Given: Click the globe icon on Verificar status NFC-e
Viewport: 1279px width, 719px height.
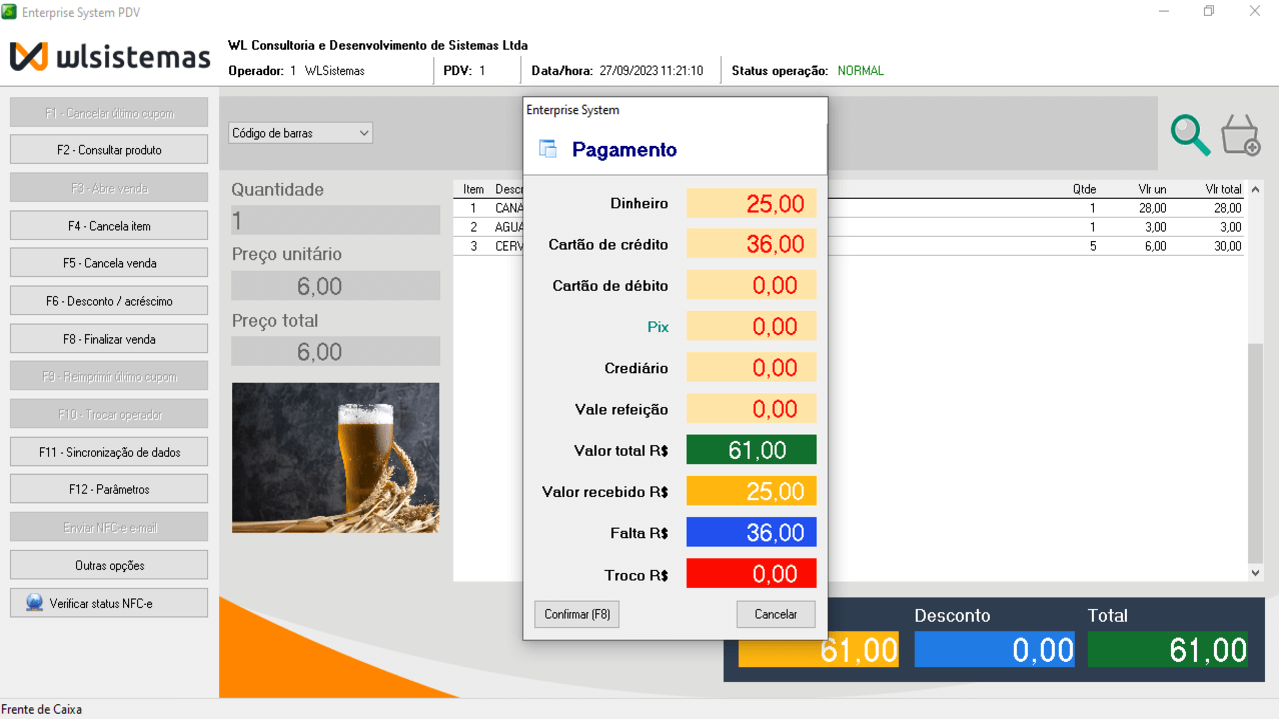Looking at the screenshot, I should tap(35, 603).
